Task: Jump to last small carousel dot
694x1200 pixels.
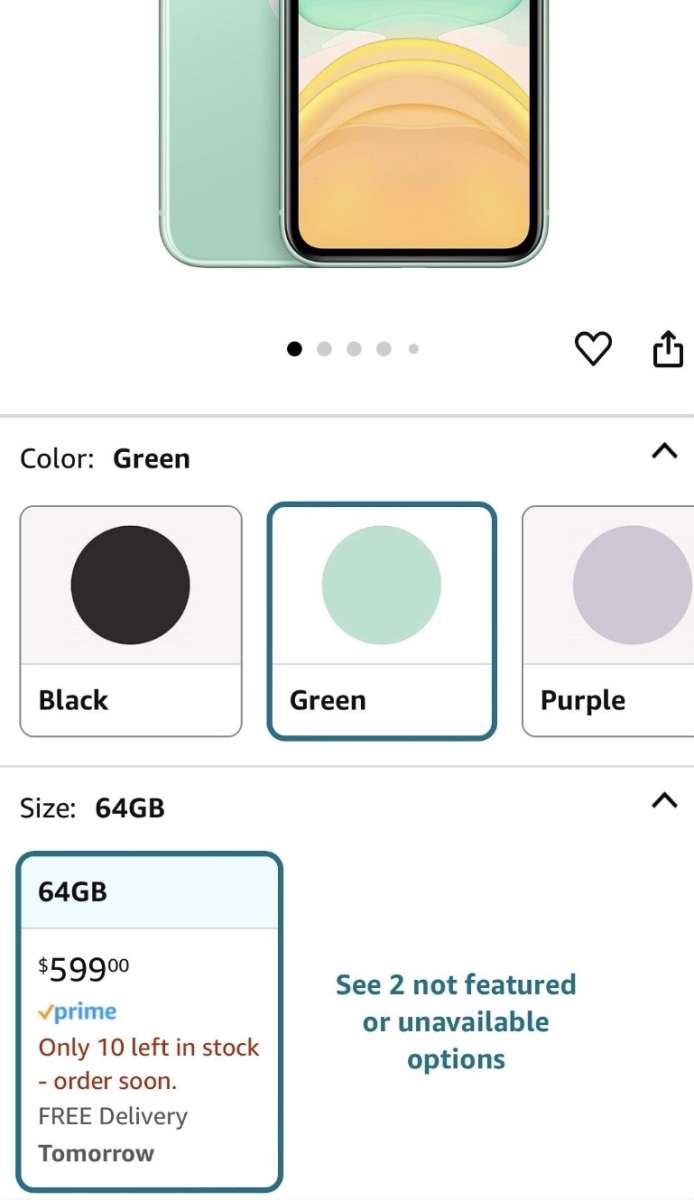Action: [413, 349]
